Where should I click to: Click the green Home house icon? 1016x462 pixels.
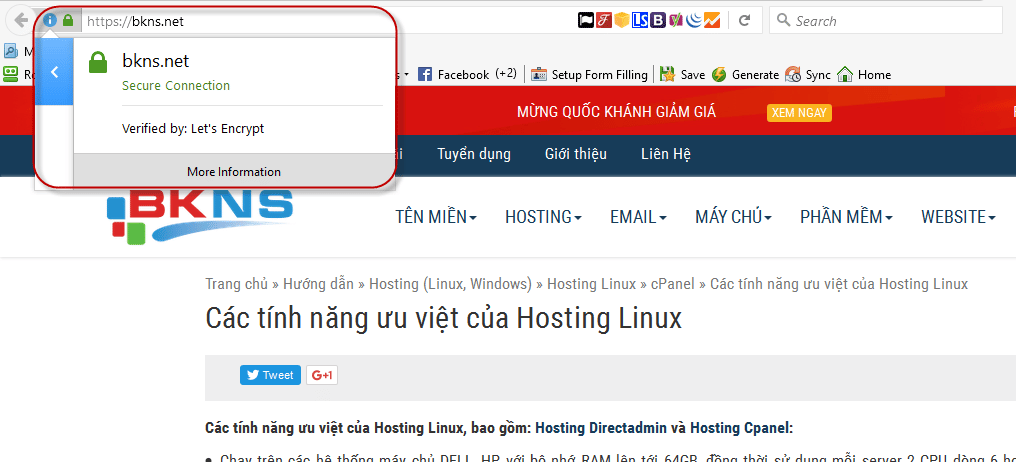click(844, 75)
